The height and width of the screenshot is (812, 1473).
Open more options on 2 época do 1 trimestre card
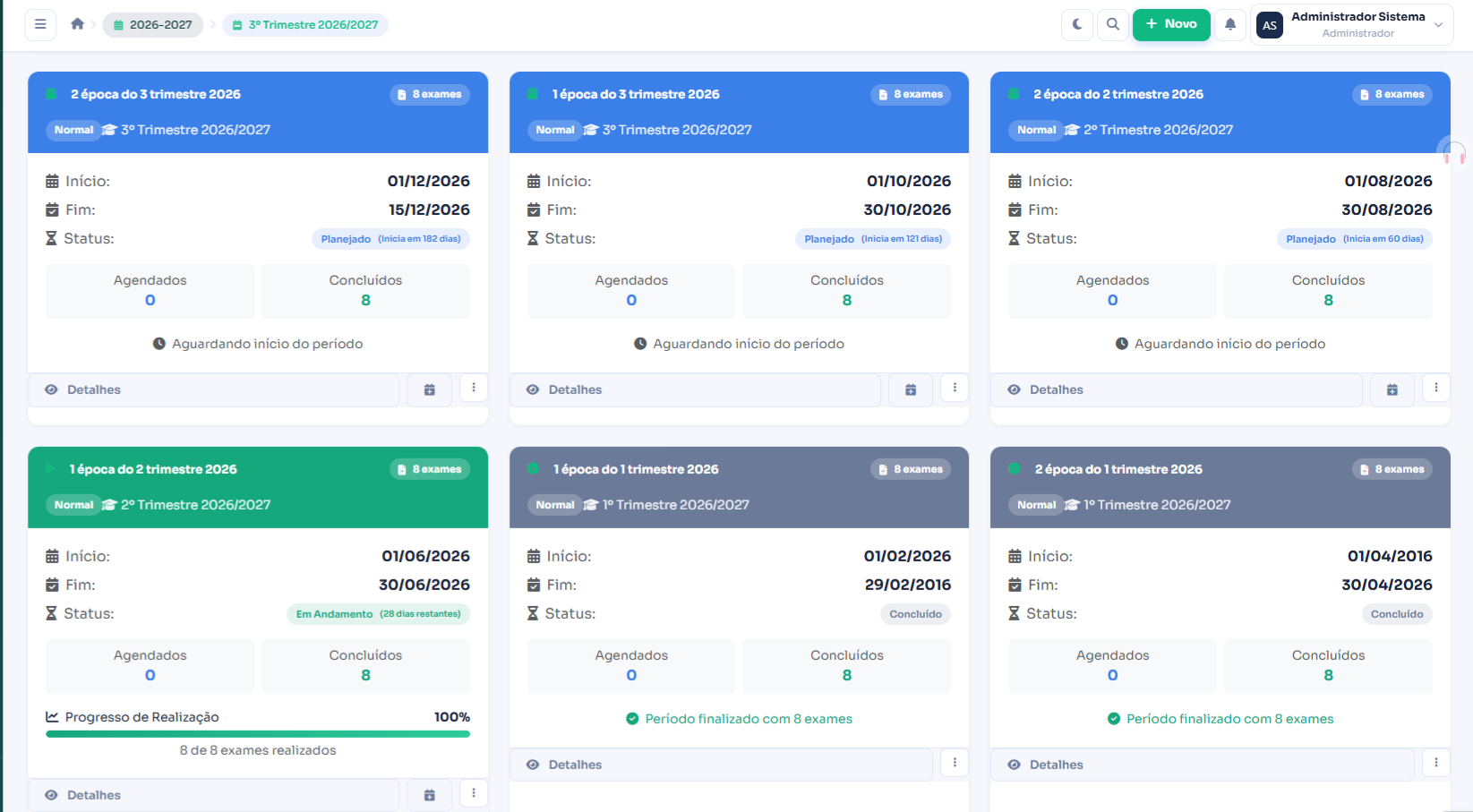1436,763
